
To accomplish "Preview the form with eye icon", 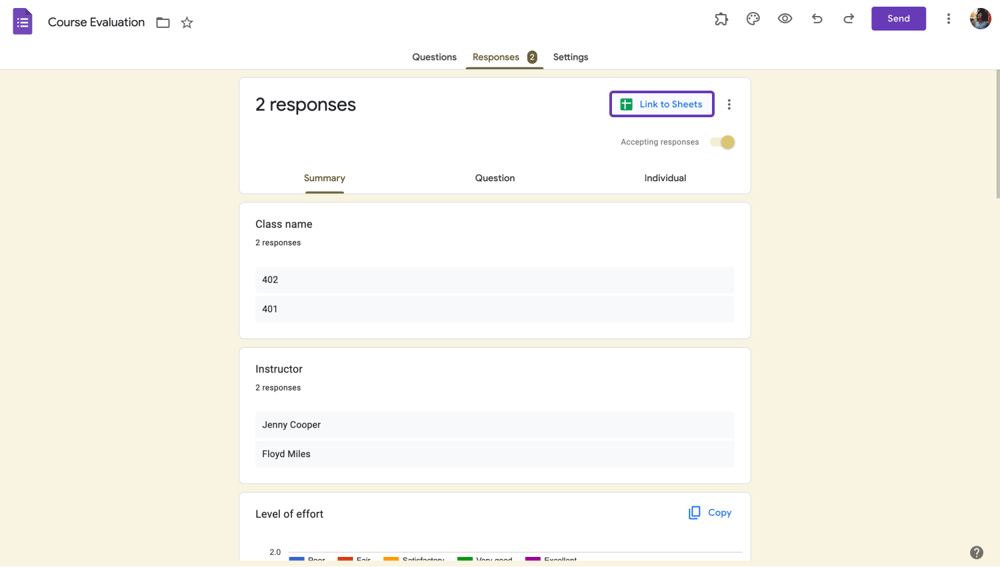I will click(785, 19).
